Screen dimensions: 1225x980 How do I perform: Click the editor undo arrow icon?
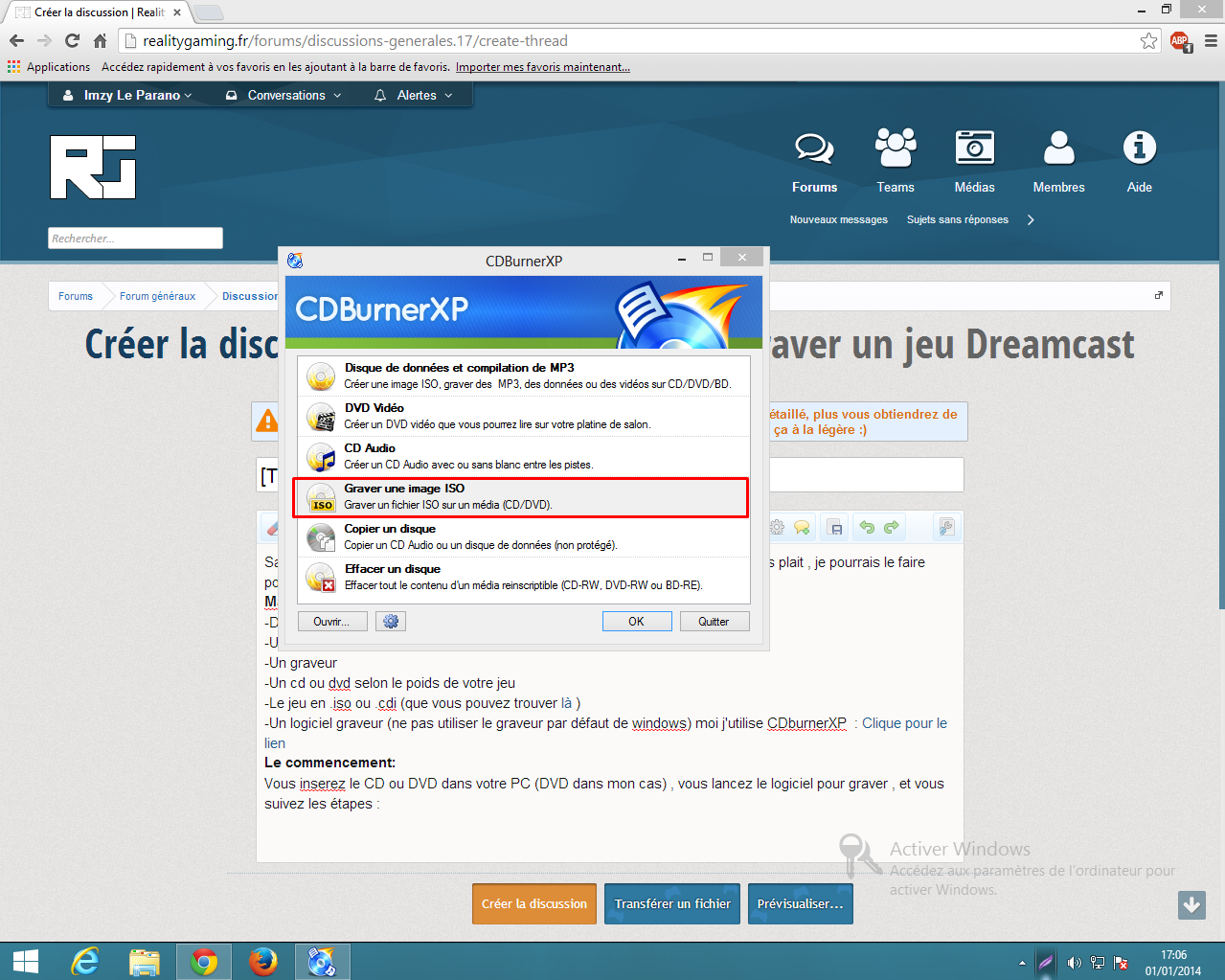(867, 527)
